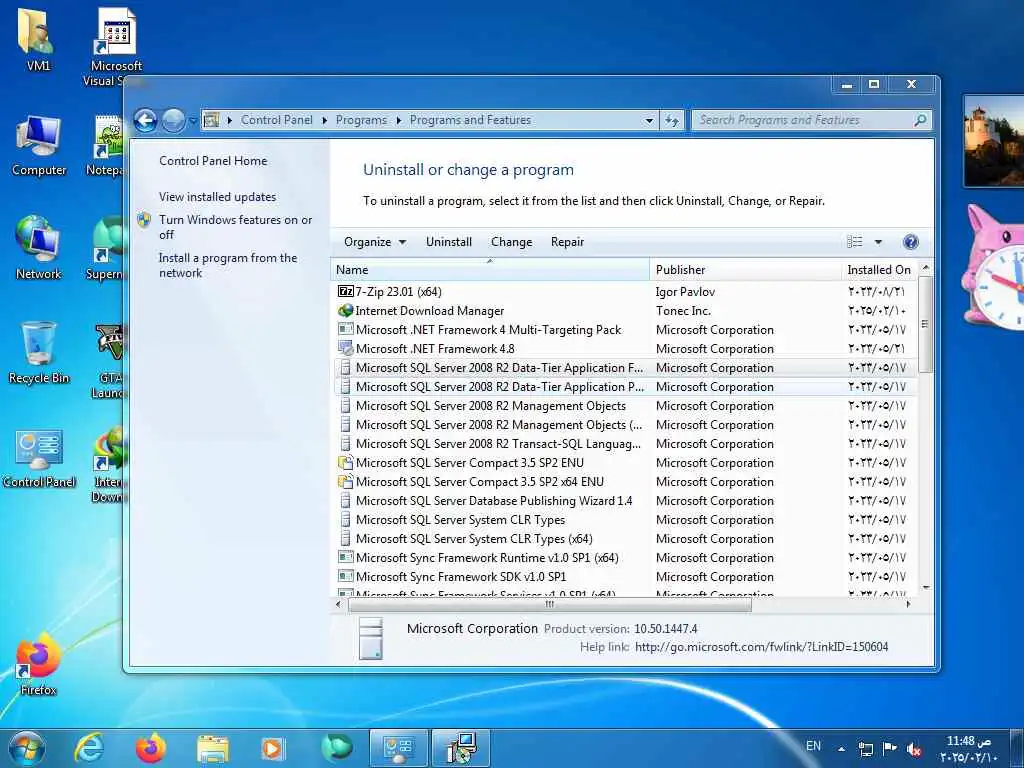Viewport: 1024px width, 768px height.
Task: Click the change view icon
Action: (x=855, y=242)
